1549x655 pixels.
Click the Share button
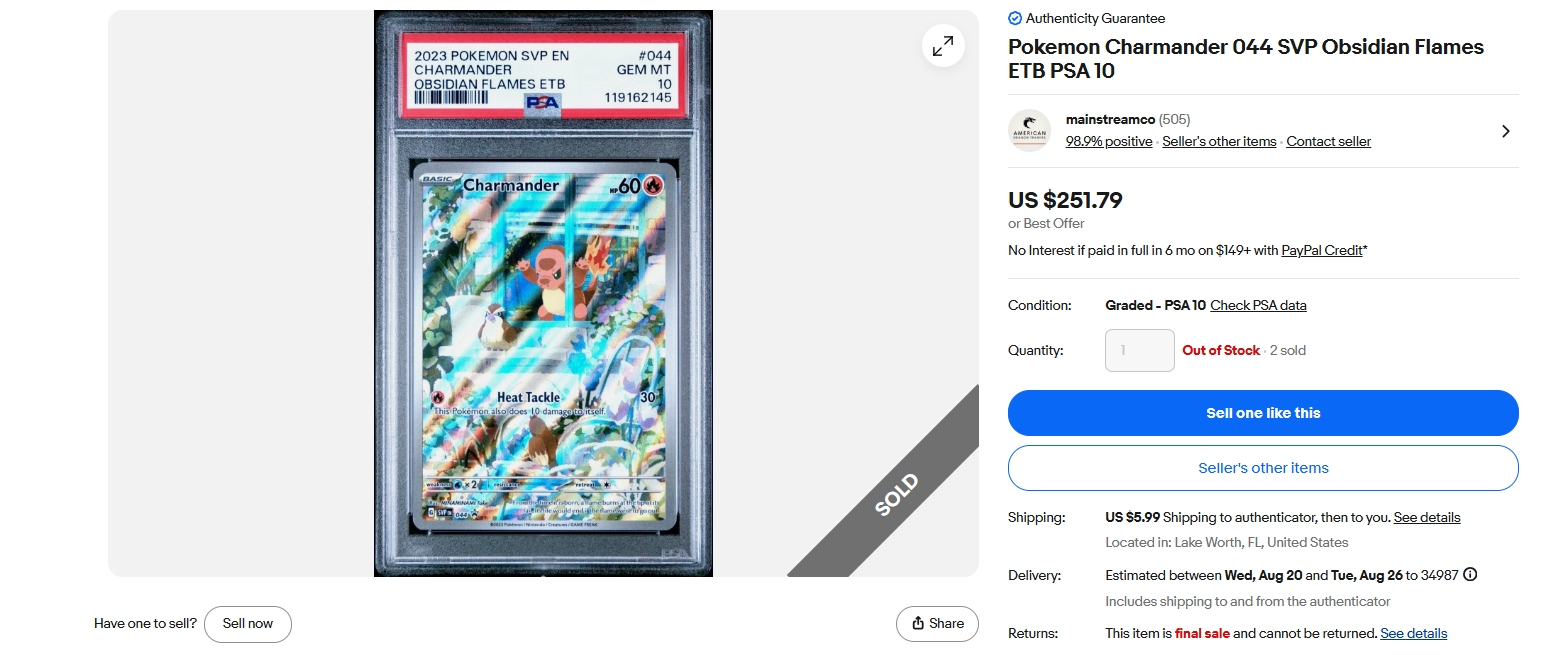tap(937, 624)
